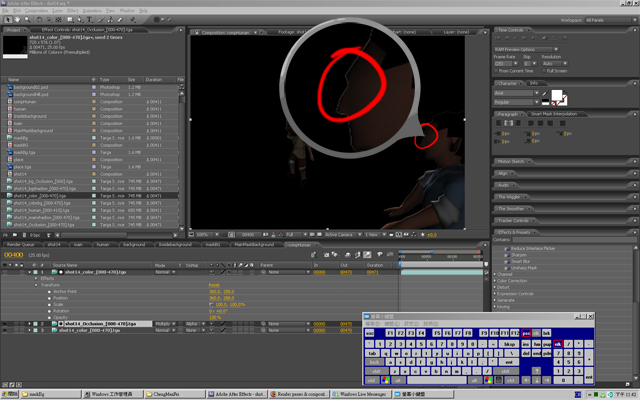
Task: Collapse the Transform group of layer 1
Action: pyautogui.click(x=36, y=285)
